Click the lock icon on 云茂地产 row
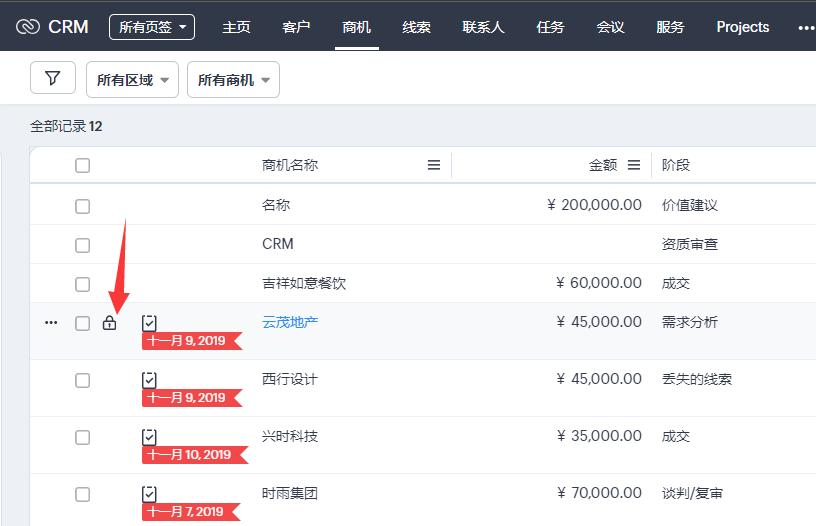This screenshot has height=526, width=816. [110, 323]
